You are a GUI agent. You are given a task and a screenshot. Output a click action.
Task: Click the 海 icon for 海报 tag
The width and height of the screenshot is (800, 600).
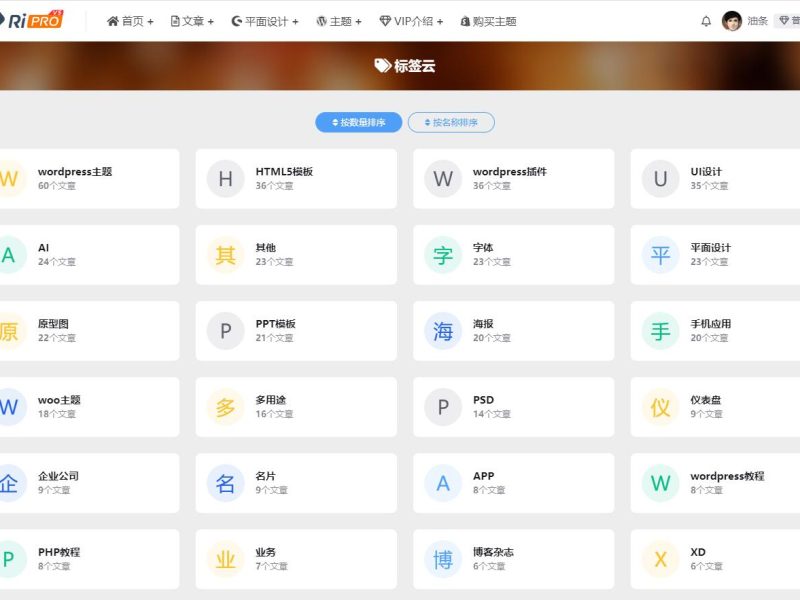pos(443,331)
